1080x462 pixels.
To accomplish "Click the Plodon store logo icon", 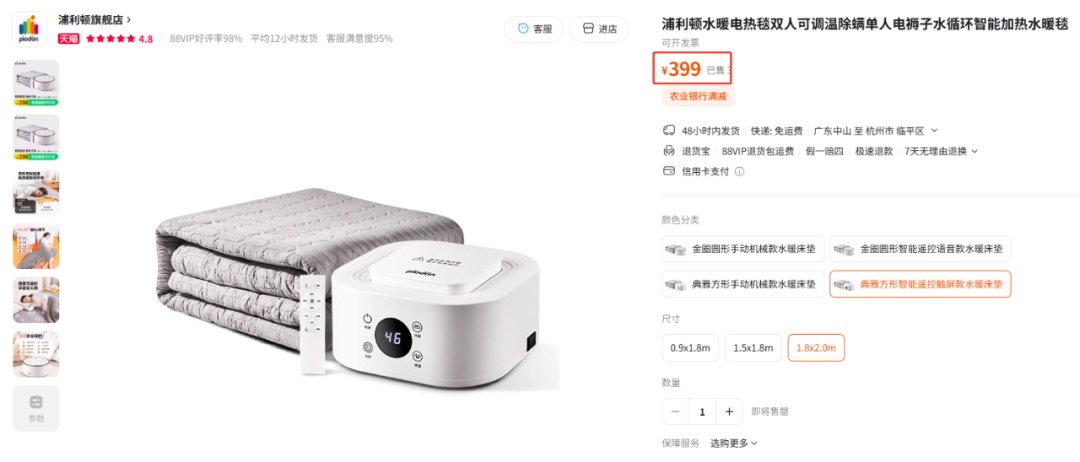I will (29, 29).
